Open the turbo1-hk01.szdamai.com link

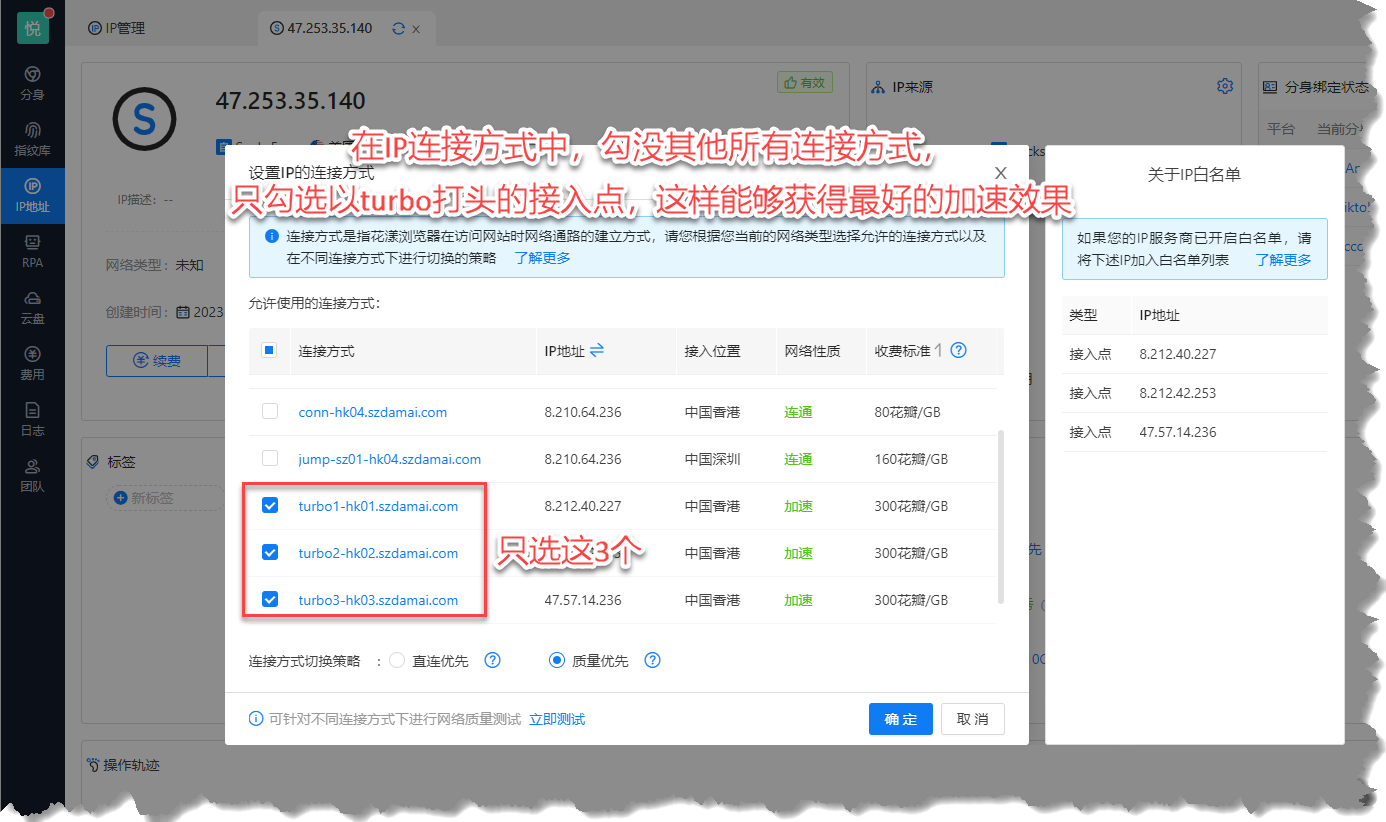(x=378, y=506)
